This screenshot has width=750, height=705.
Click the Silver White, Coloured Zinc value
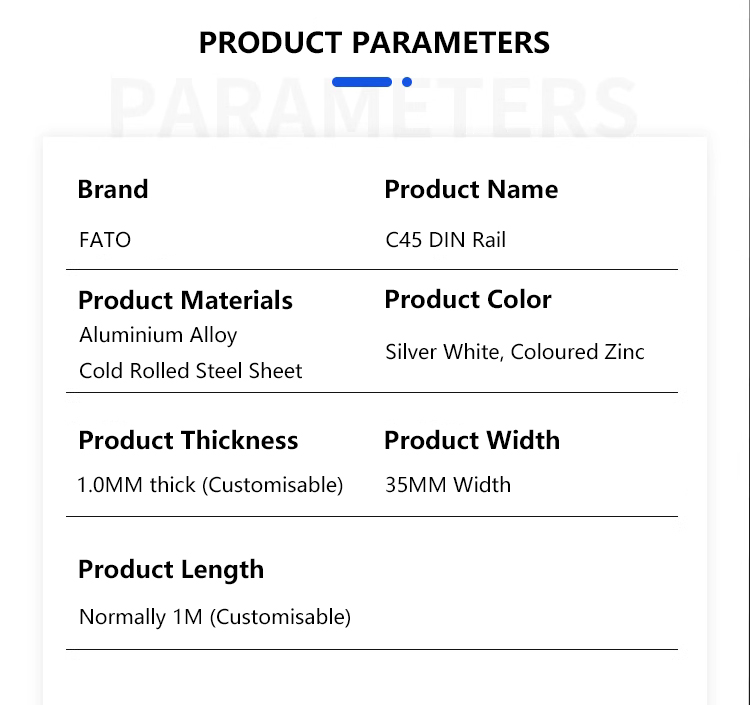tap(515, 352)
